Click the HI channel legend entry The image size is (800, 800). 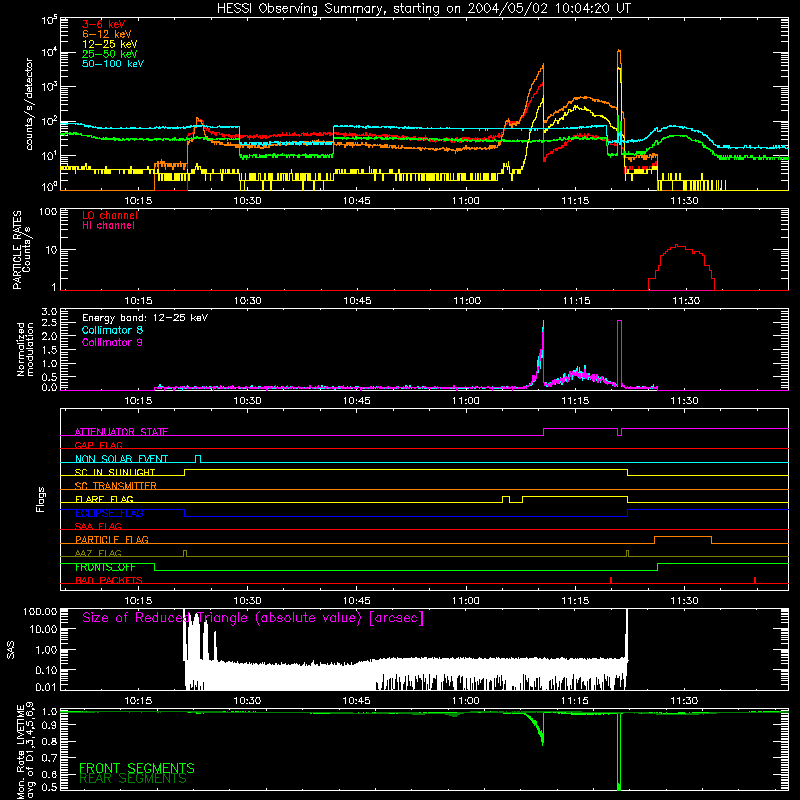click(x=108, y=226)
